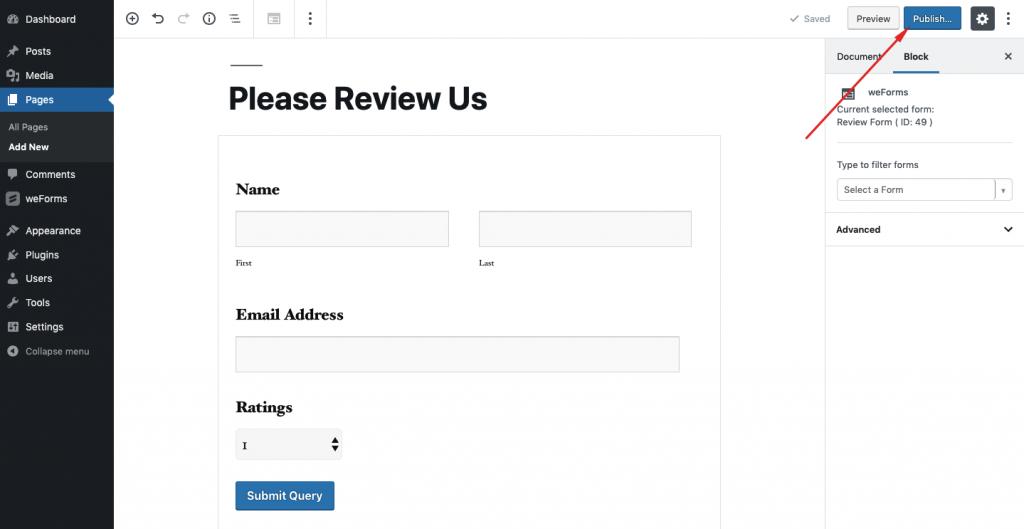This screenshot has height=529, width=1024.
Task: Collapse the admin menu sidebar
Action: coord(56,352)
